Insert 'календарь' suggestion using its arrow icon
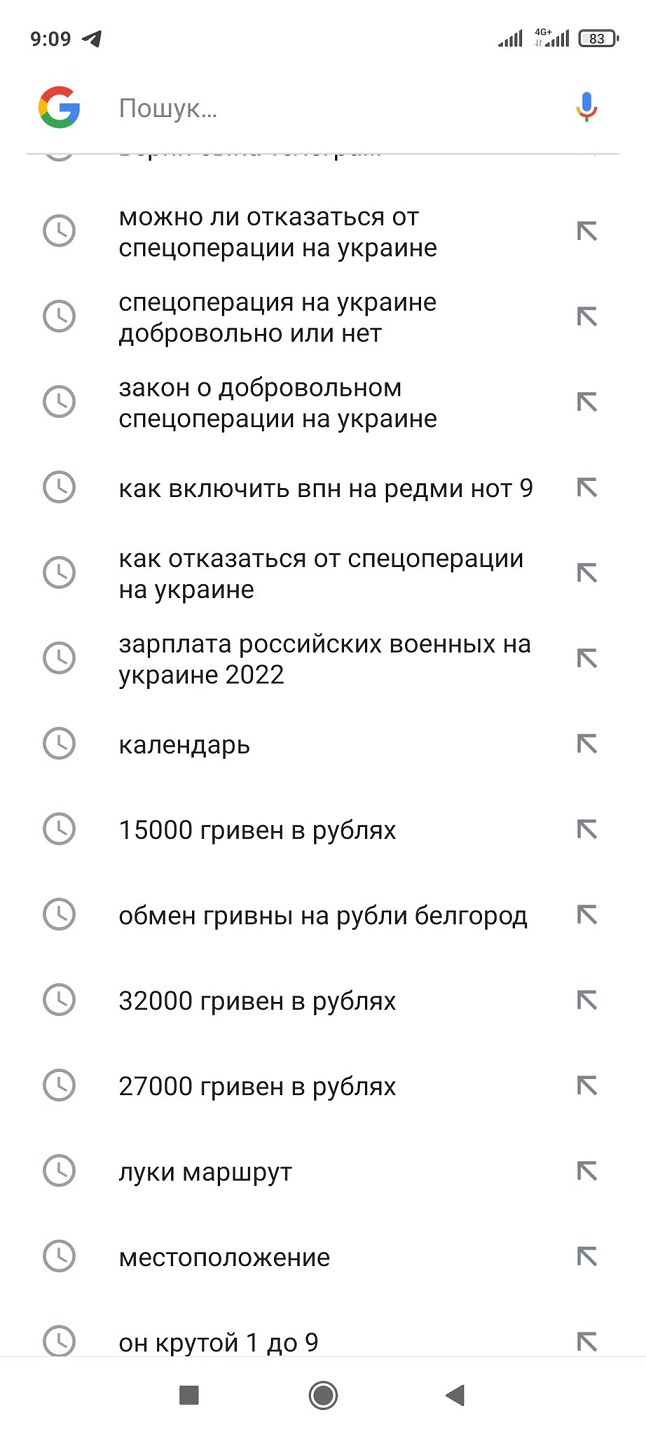 (587, 744)
